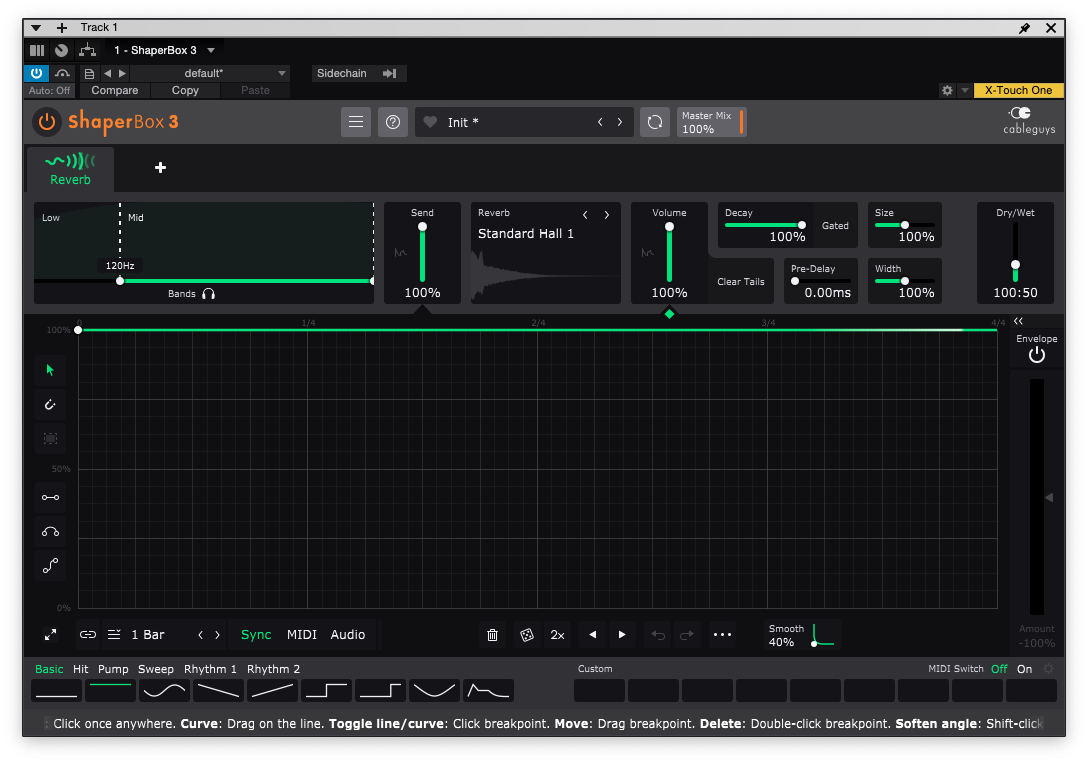Viewport: 1088px width, 763px height.
Task: Open the three-dots more options
Action: [x=722, y=635]
